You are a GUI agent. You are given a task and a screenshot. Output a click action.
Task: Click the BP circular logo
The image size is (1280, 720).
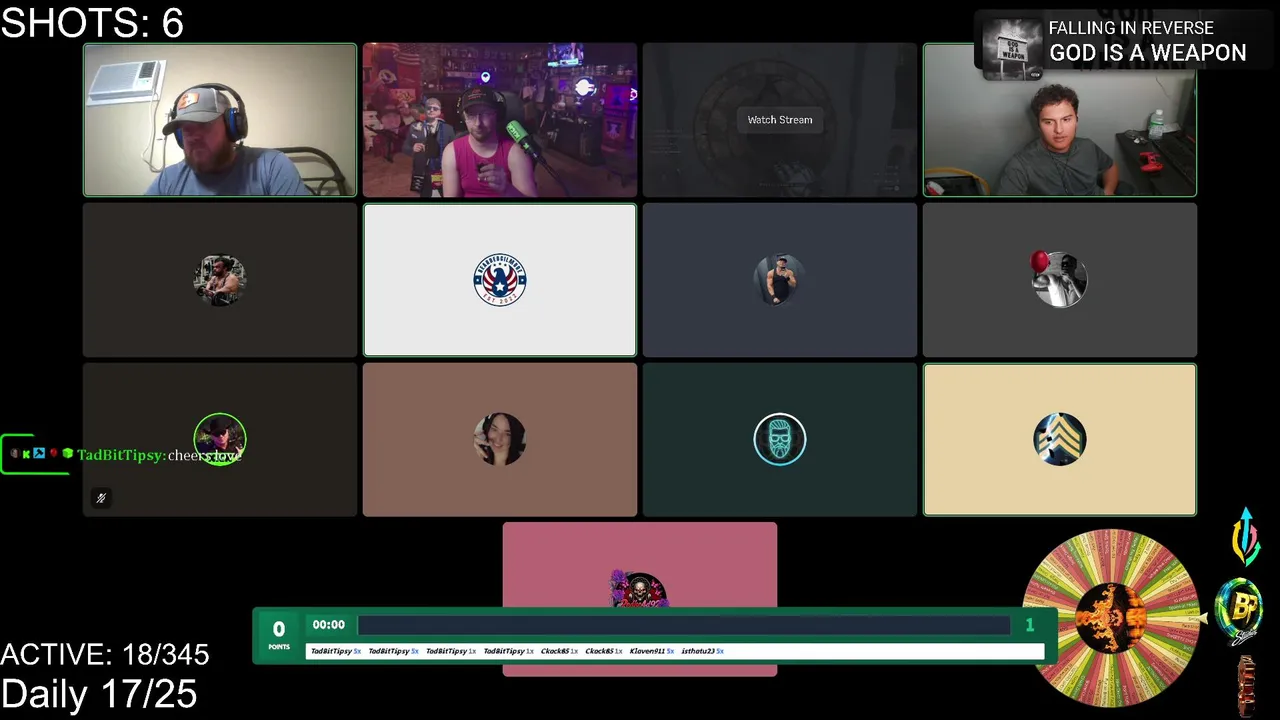click(1238, 612)
